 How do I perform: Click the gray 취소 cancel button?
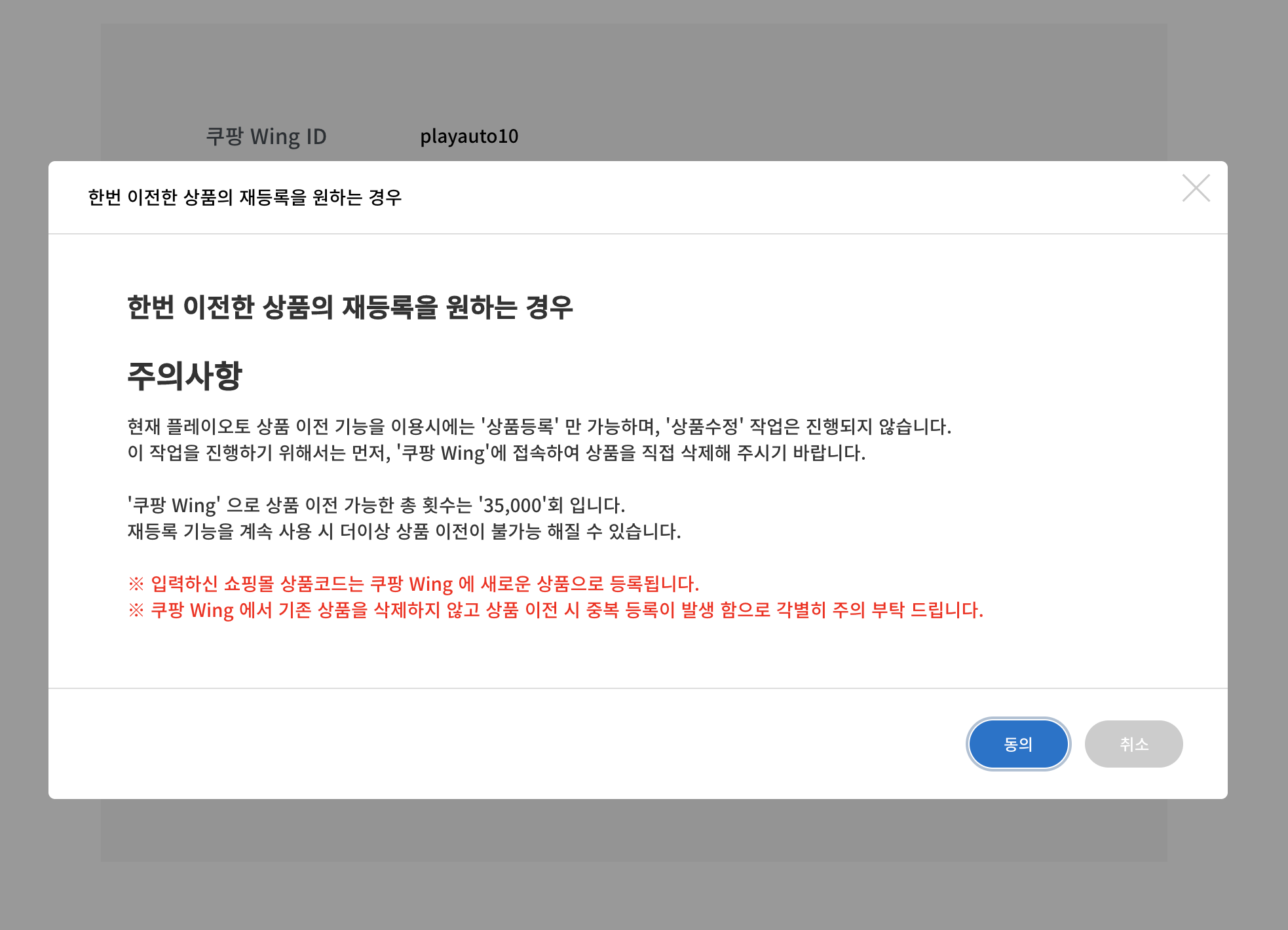click(1133, 744)
